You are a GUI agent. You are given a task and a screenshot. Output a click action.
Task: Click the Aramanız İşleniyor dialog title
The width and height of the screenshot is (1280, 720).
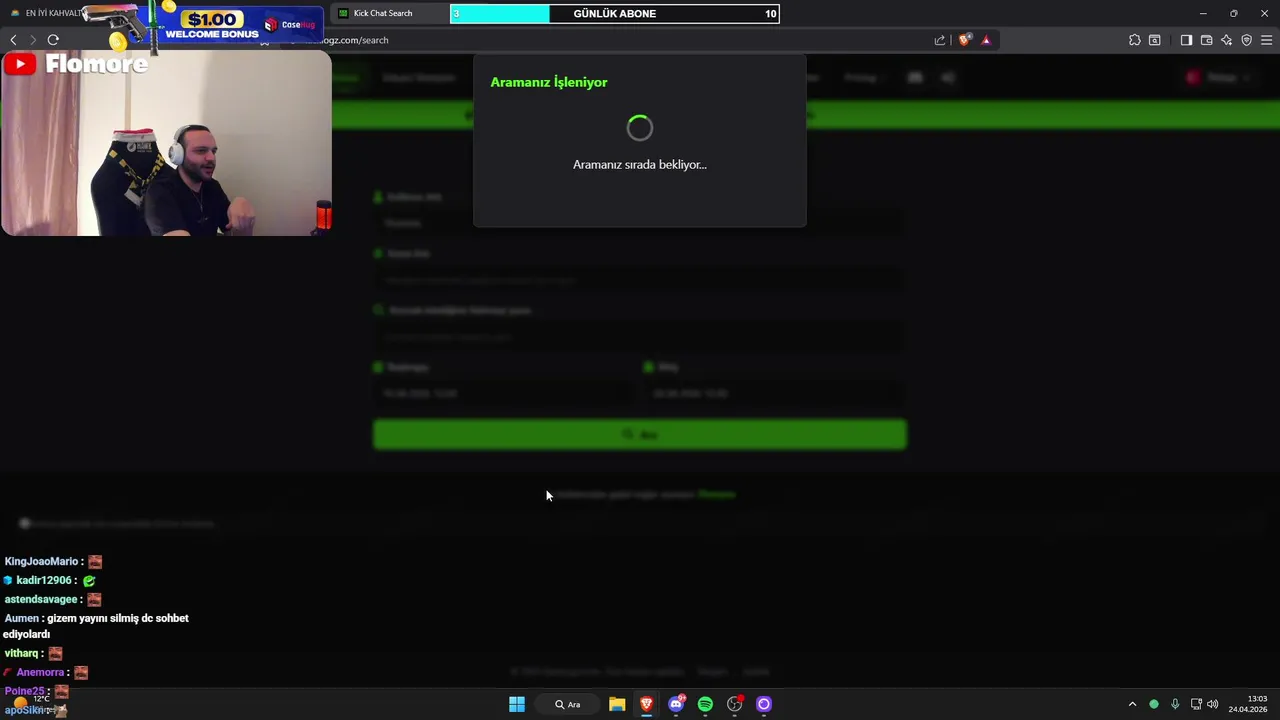549,82
